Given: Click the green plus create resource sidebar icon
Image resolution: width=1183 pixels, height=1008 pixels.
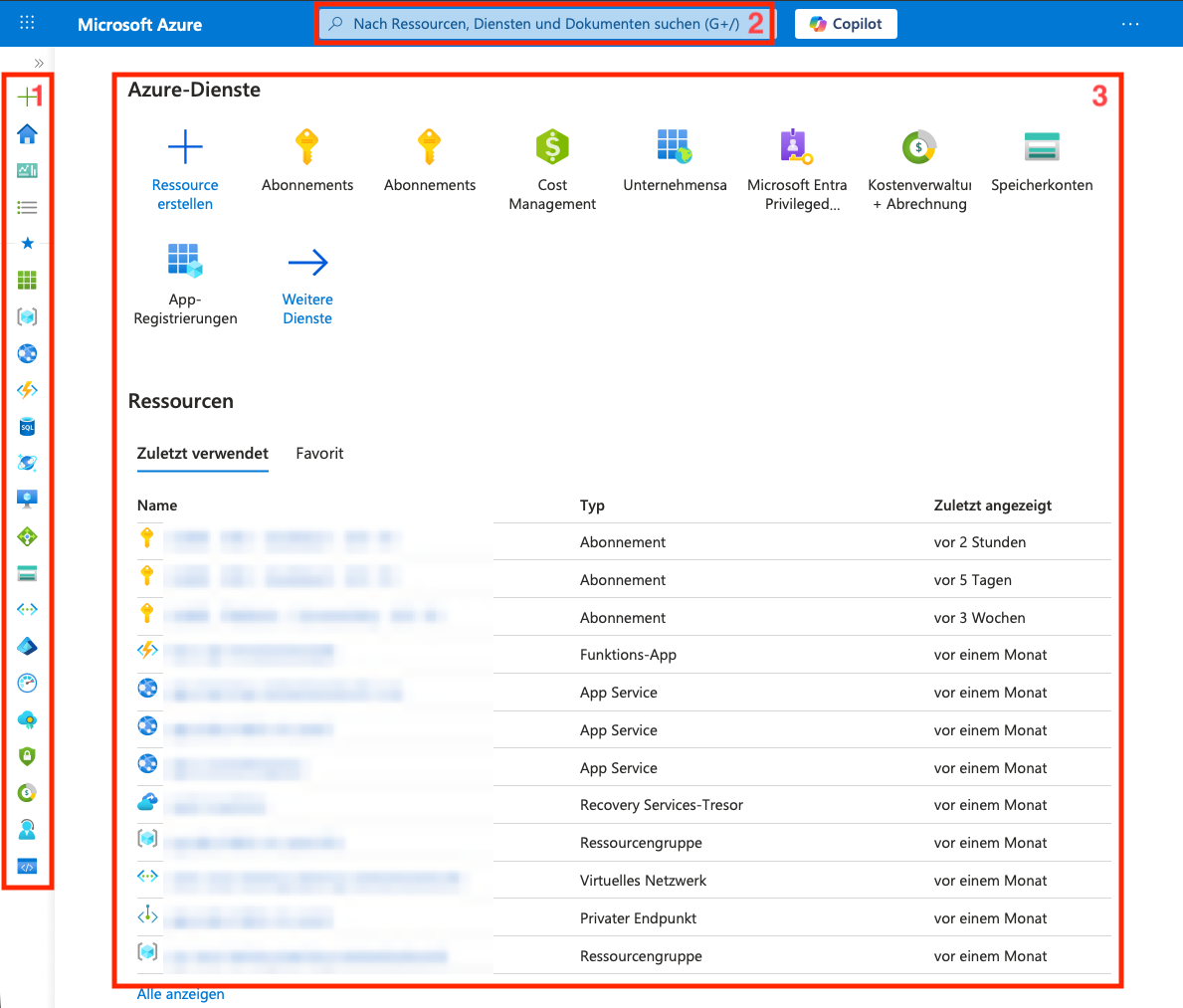Looking at the screenshot, I should click(25, 98).
